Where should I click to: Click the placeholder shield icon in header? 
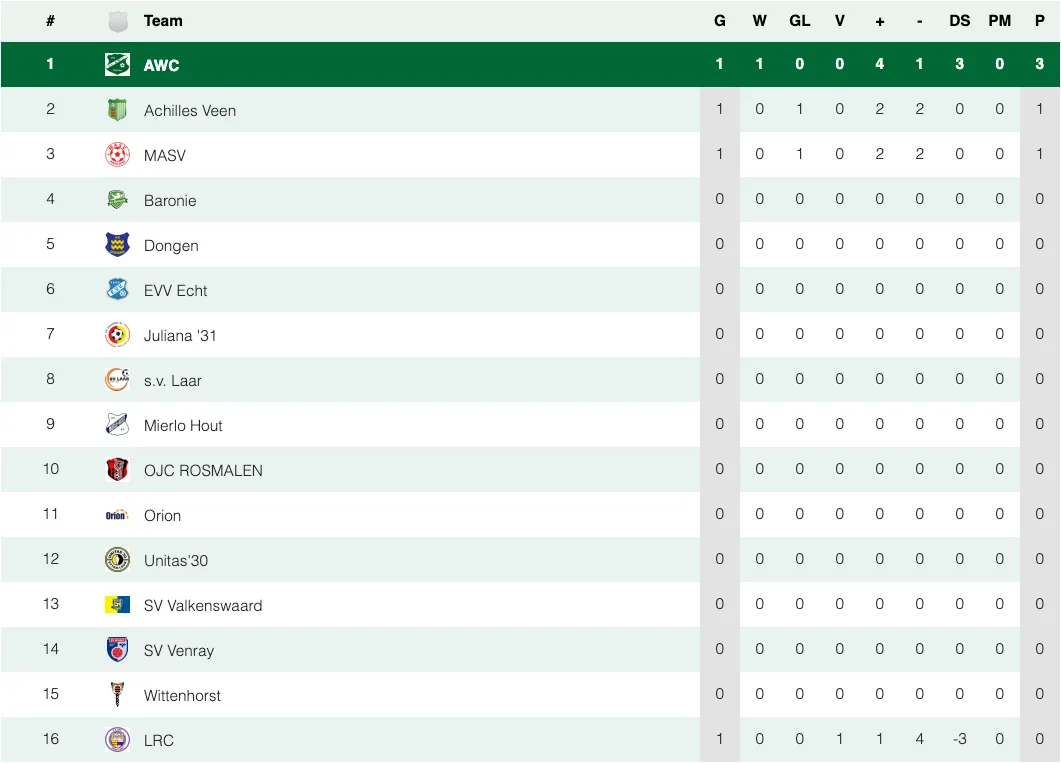[118, 22]
